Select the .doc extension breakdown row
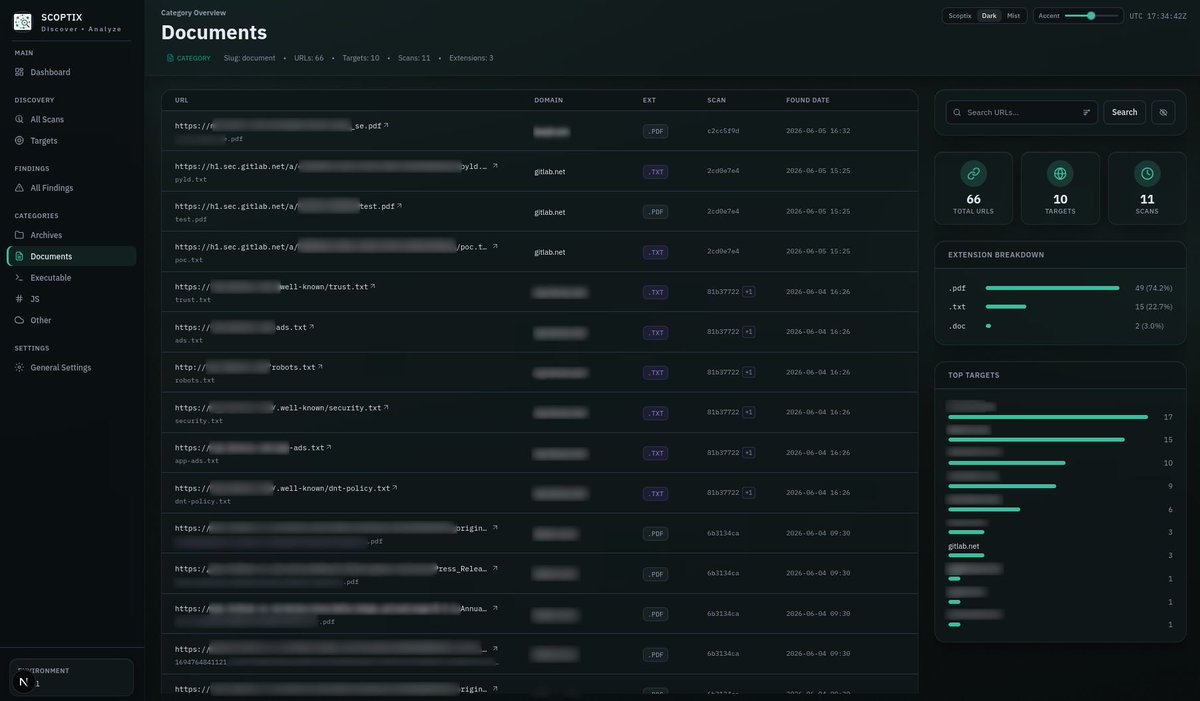Screen dimensions: 1200x701 [1060, 326]
